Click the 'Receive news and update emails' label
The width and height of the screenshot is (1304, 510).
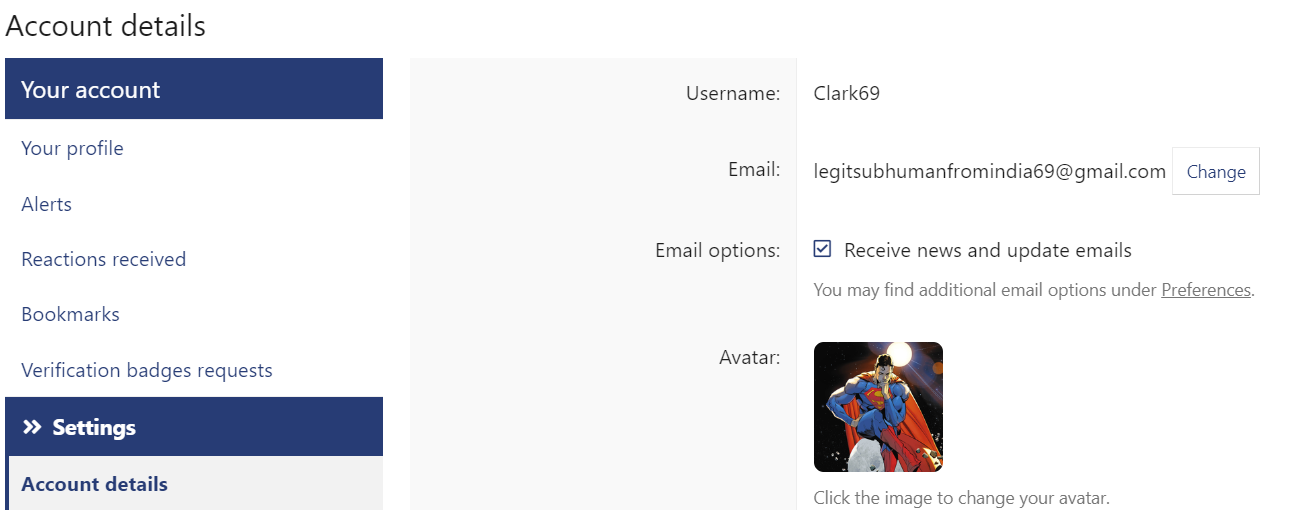point(987,250)
